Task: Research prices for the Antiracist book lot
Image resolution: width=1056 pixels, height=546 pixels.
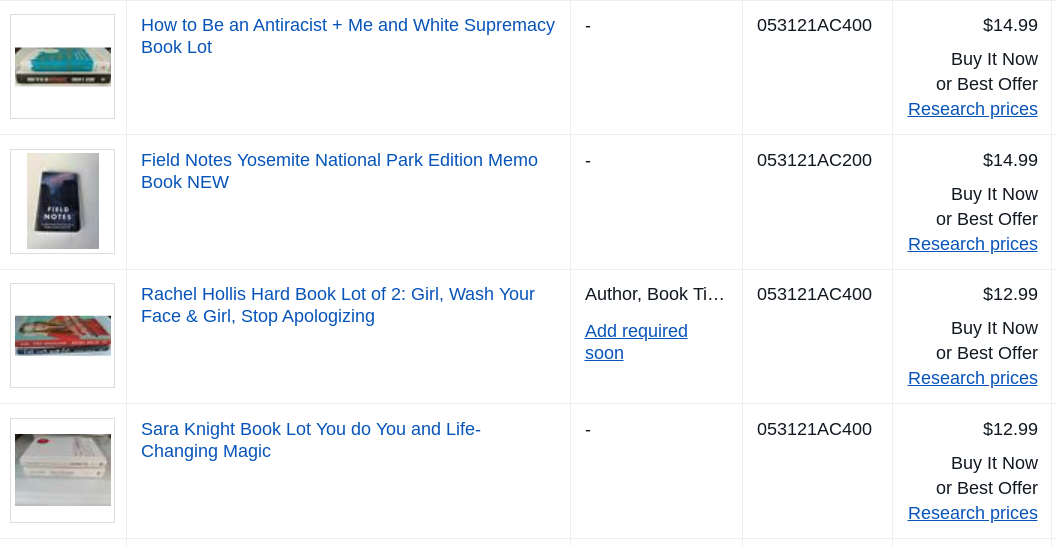Action: coord(972,109)
